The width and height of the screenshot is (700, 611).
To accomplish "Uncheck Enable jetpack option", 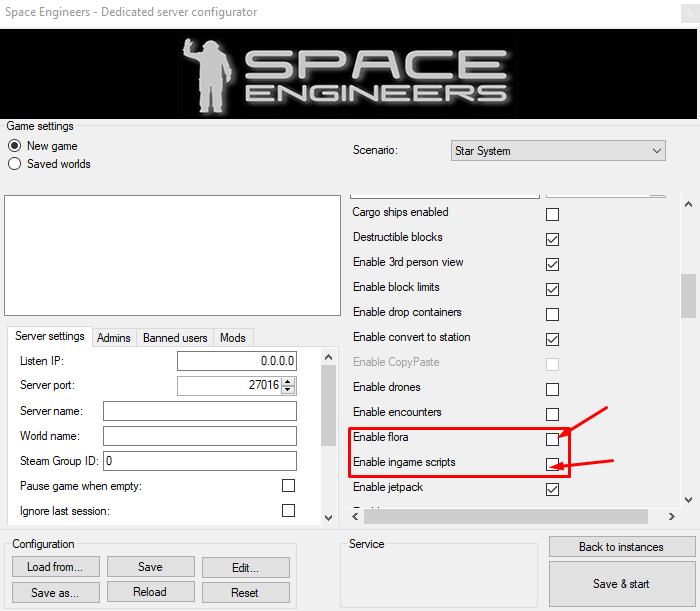I will tap(552, 489).
